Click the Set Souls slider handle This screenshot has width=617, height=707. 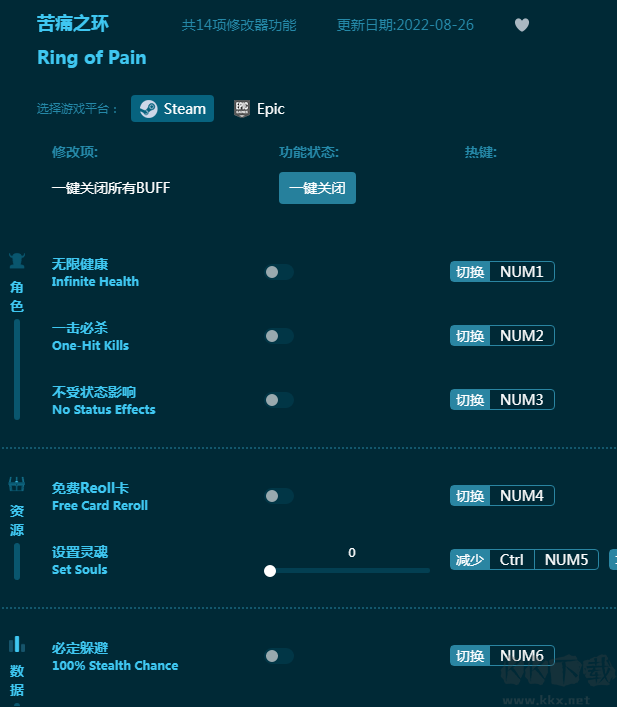pyautogui.click(x=270, y=571)
